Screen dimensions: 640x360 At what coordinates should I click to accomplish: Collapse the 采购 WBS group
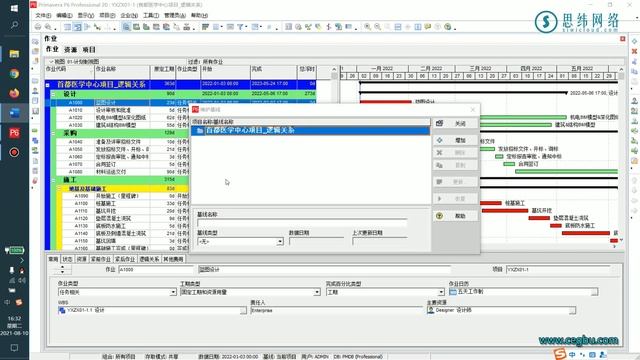(53, 133)
